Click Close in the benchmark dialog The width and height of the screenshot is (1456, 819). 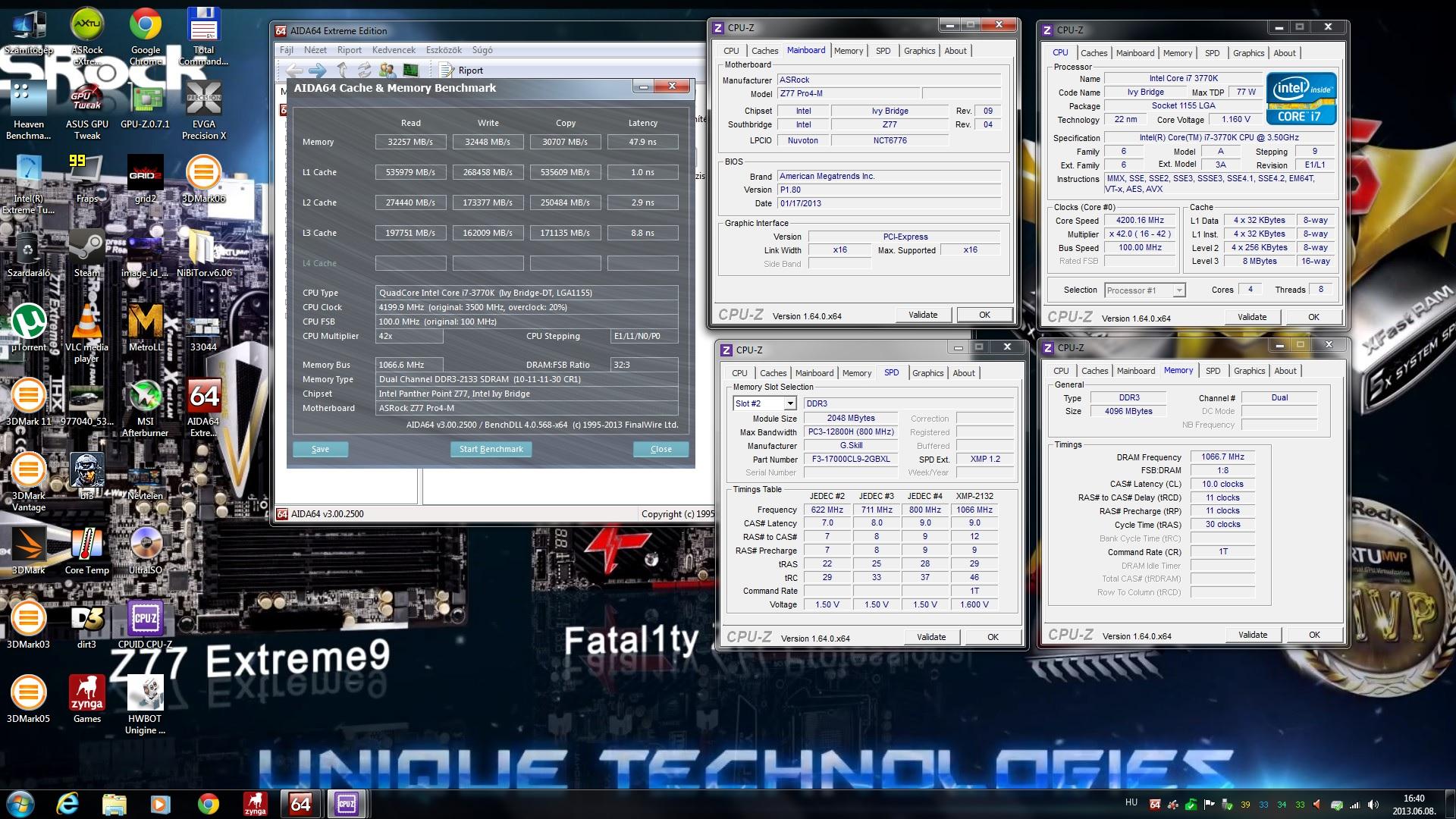(x=661, y=449)
